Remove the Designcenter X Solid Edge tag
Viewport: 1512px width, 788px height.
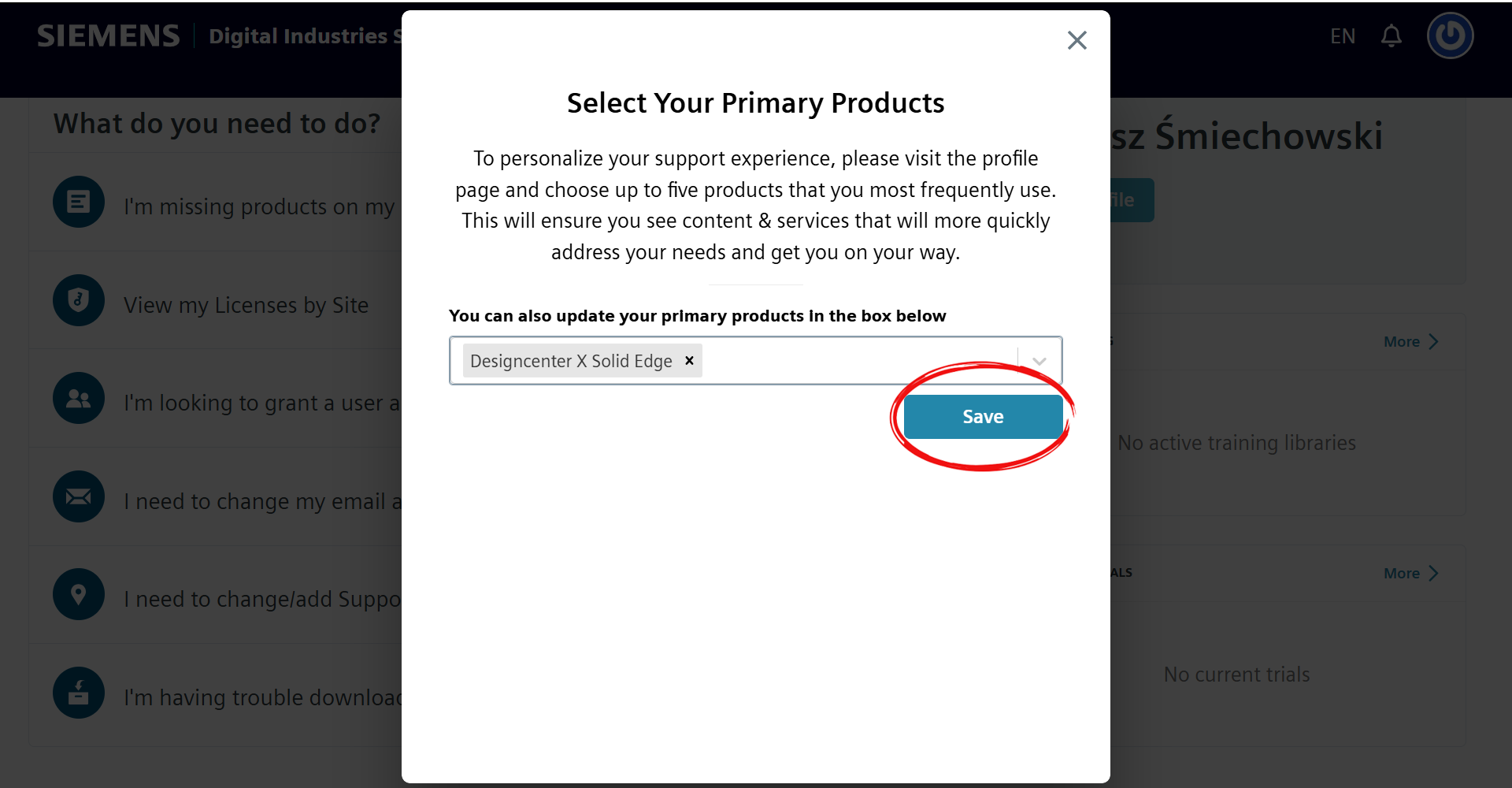coord(689,360)
